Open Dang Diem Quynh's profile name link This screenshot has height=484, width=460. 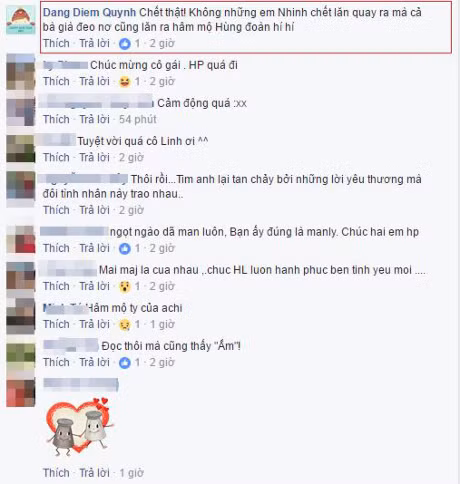[89, 13]
